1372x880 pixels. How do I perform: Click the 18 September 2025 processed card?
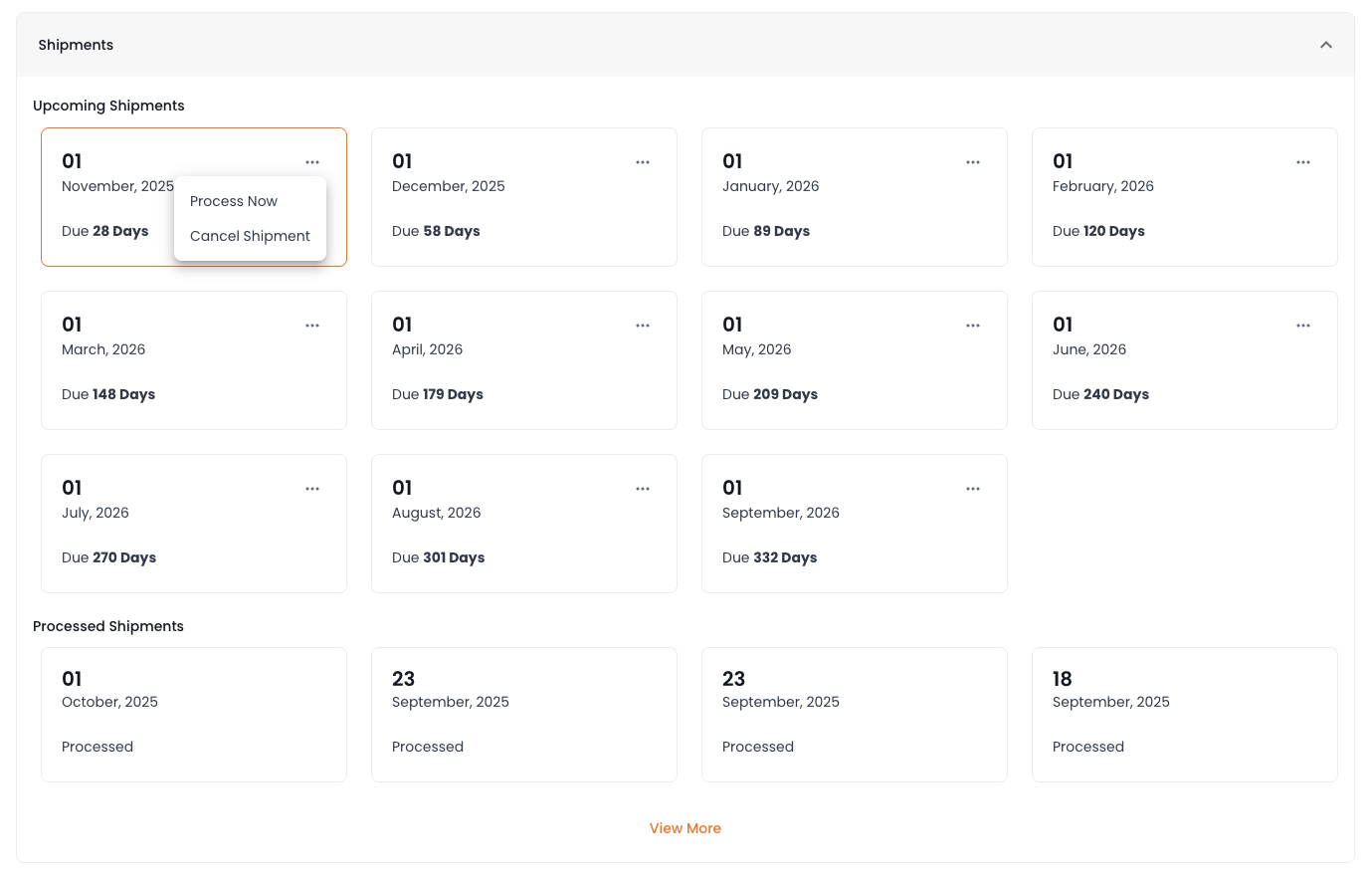point(1184,715)
